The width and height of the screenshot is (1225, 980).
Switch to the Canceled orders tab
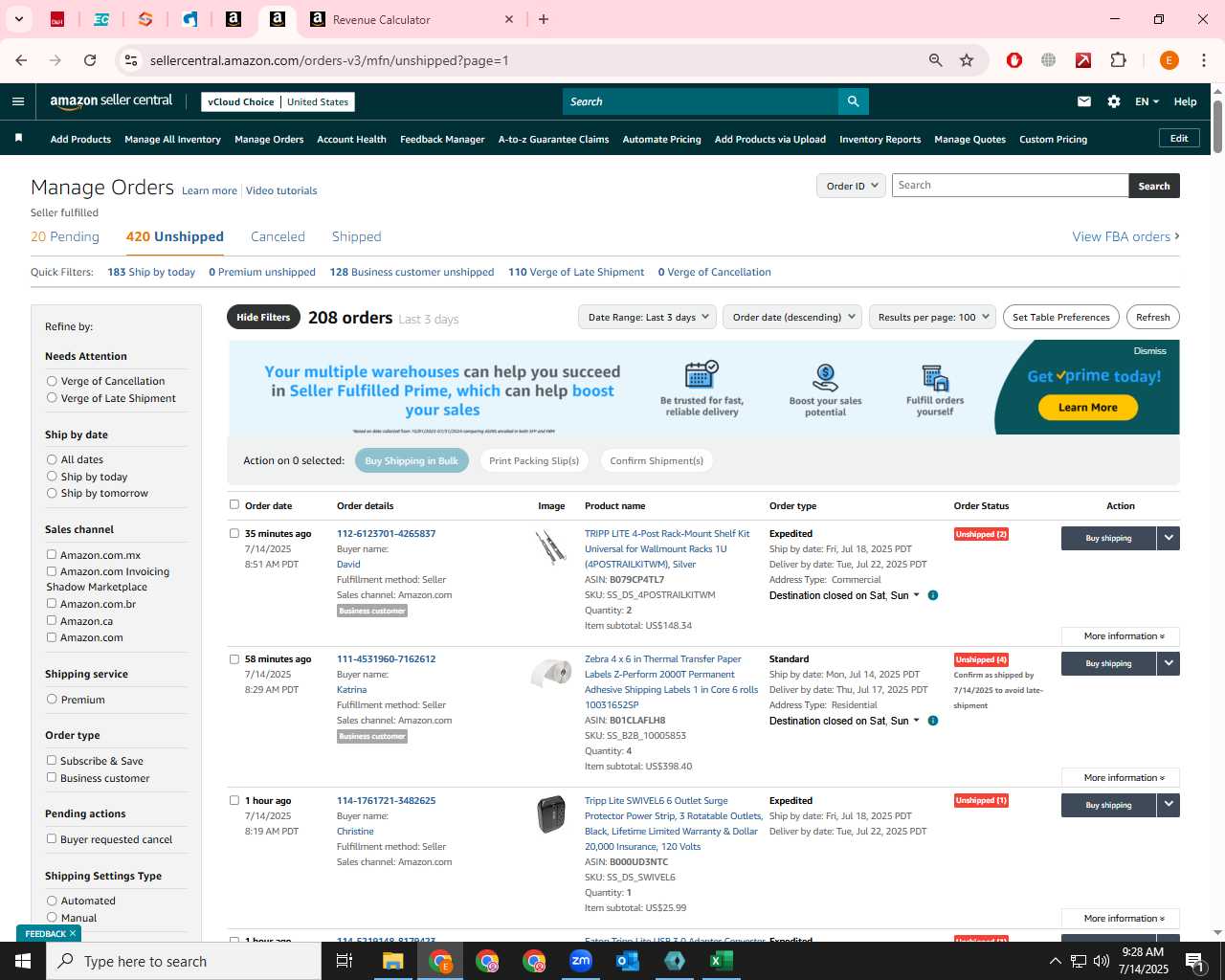[278, 236]
